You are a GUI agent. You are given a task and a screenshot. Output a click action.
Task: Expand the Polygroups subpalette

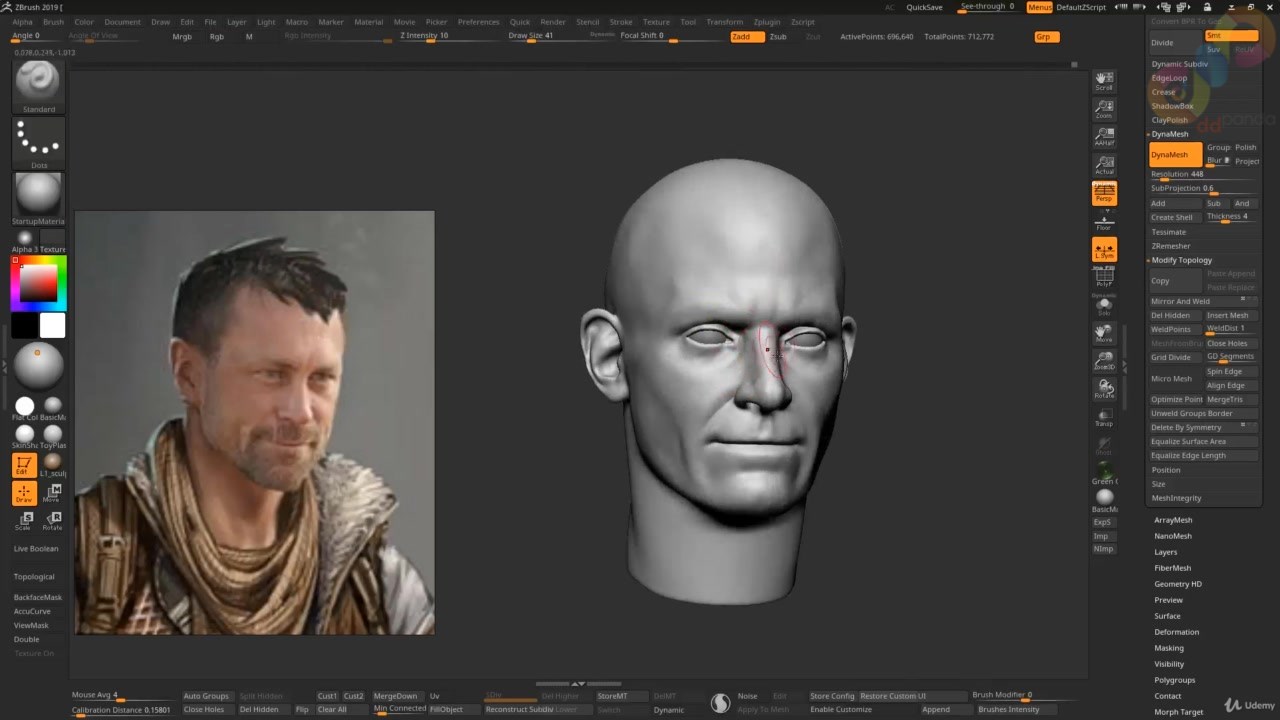1175,680
